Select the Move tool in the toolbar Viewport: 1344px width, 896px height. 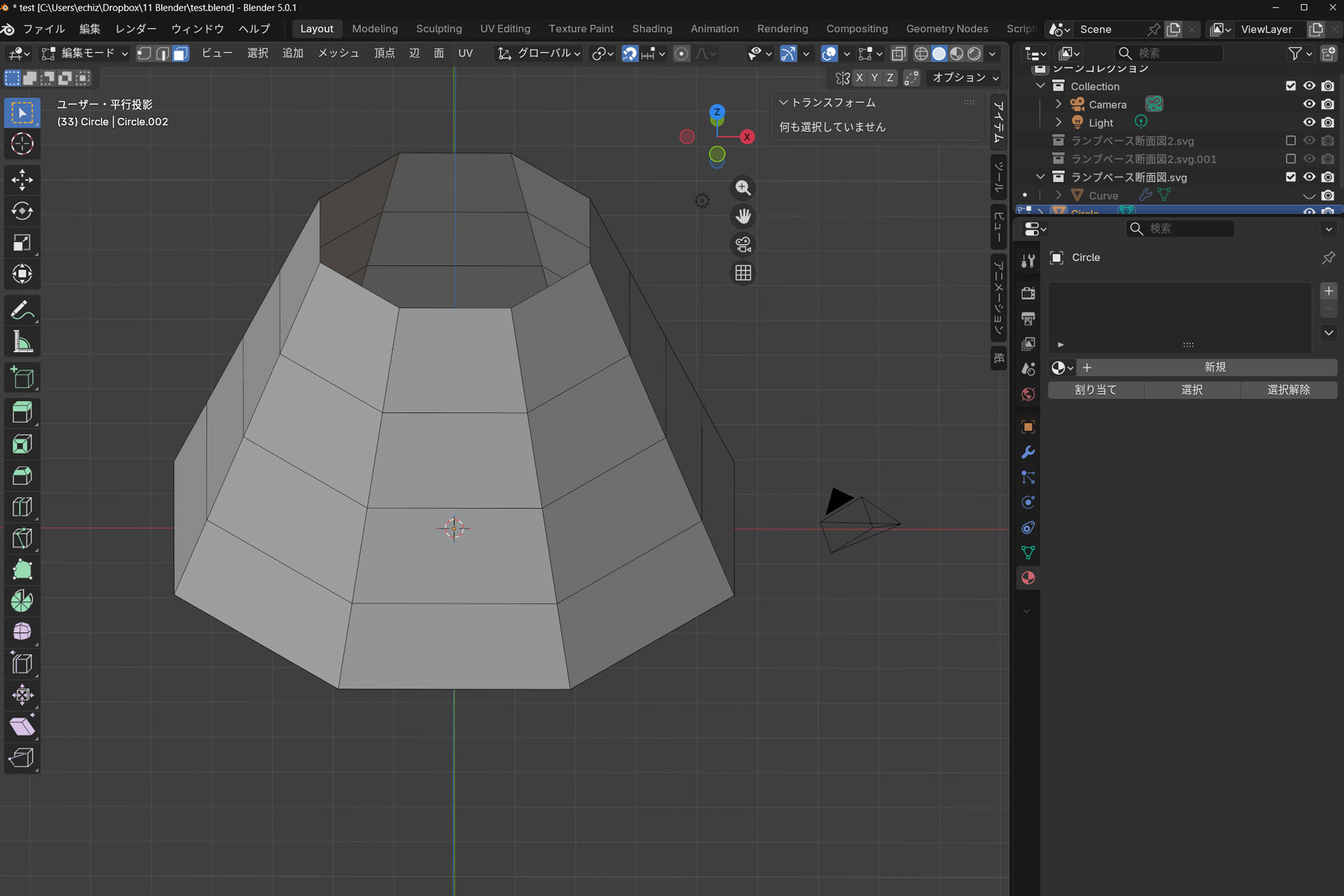tap(22, 180)
